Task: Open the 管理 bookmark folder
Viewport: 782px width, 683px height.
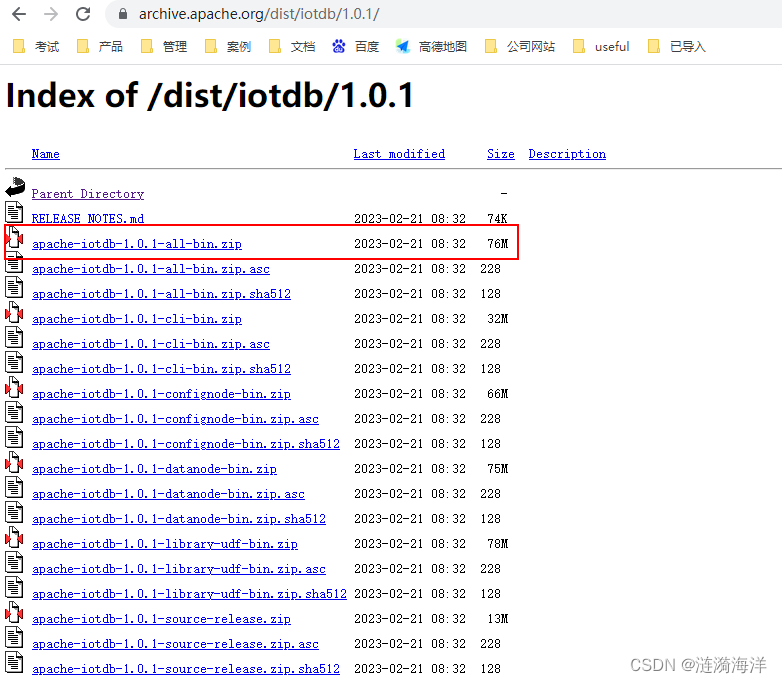Action: click(x=164, y=46)
